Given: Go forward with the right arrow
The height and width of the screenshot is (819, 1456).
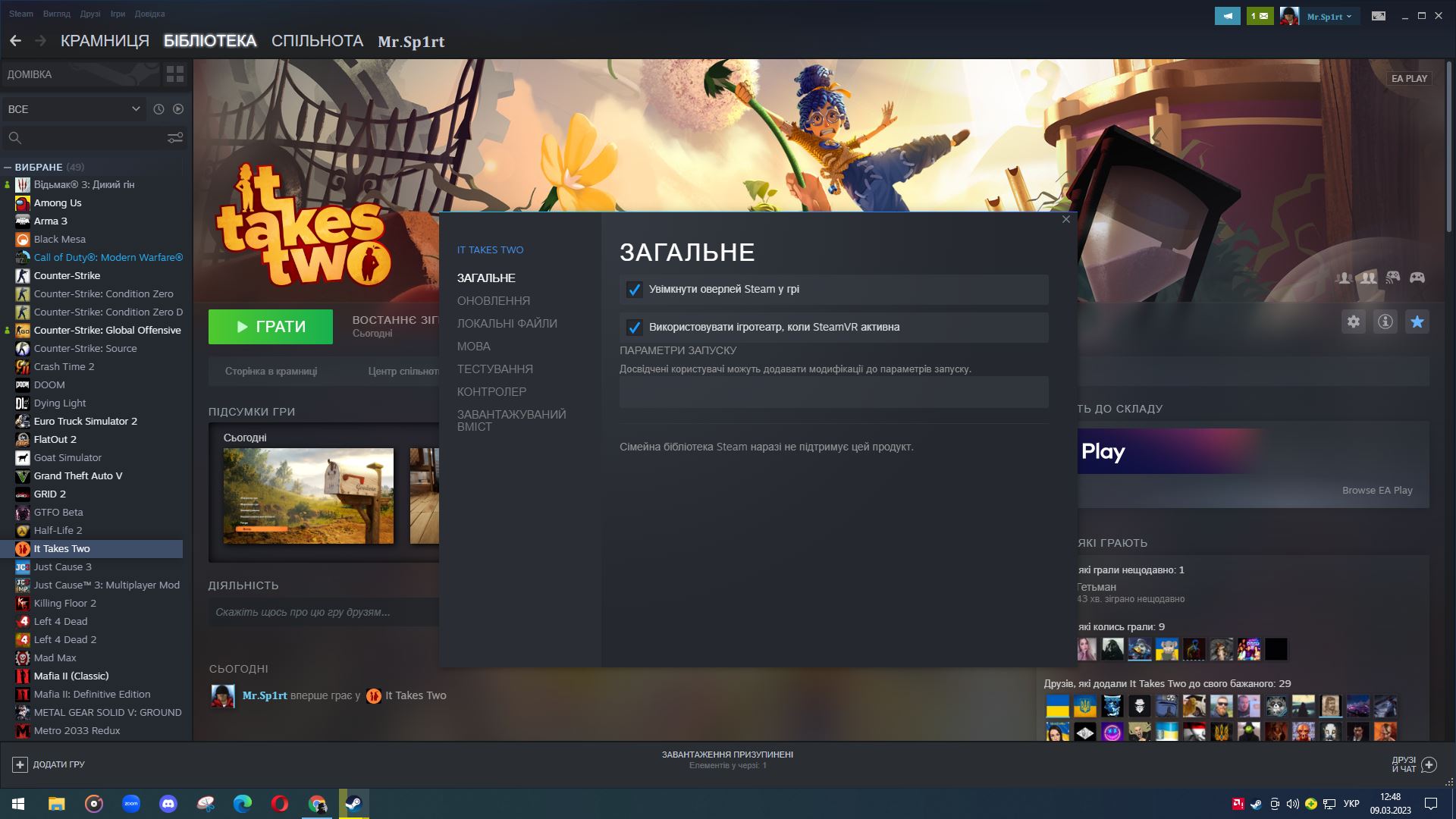Looking at the screenshot, I should click(x=41, y=41).
